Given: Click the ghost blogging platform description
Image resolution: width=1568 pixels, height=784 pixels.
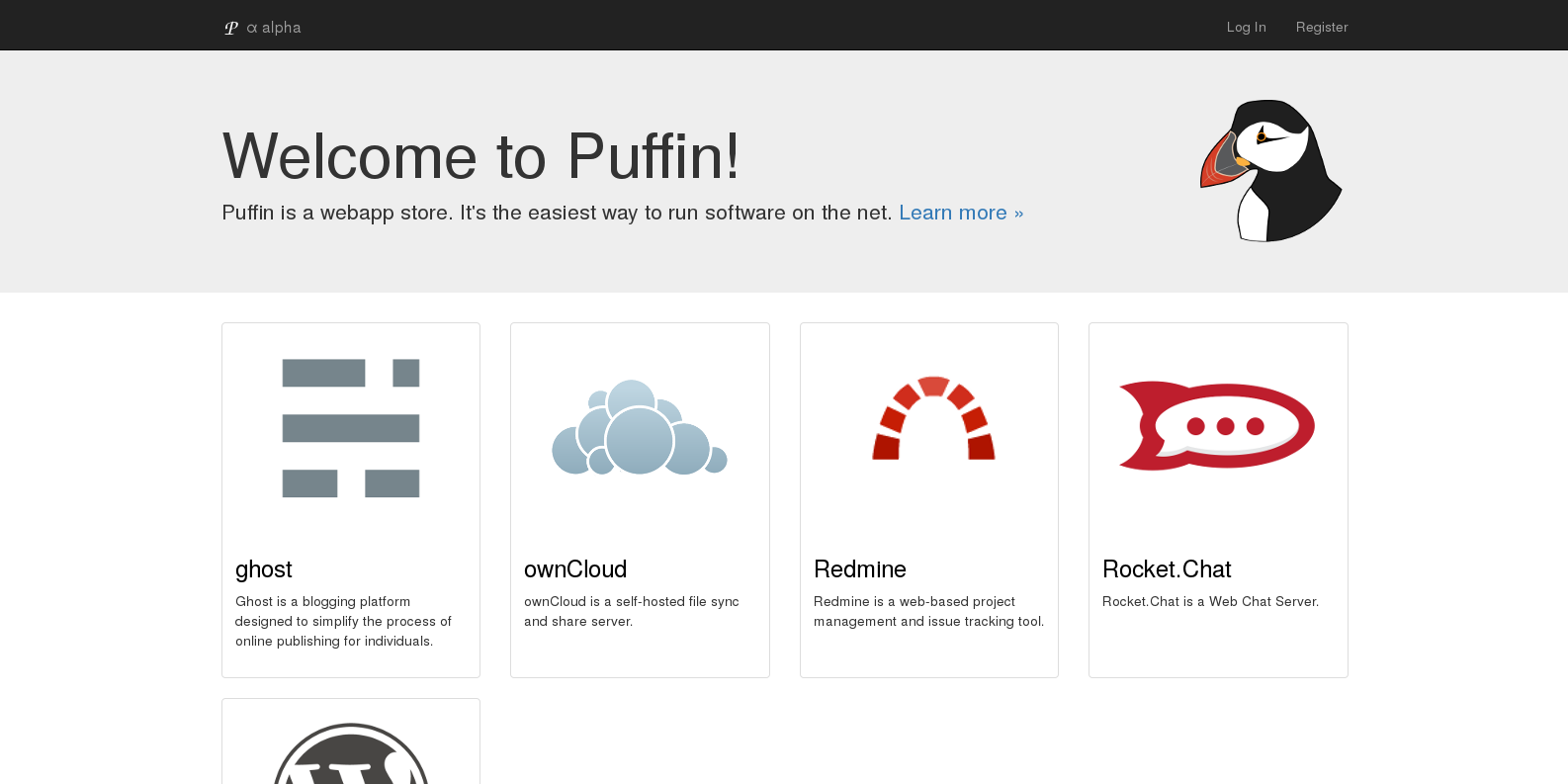Looking at the screenshot, I should tap(344, 621).
